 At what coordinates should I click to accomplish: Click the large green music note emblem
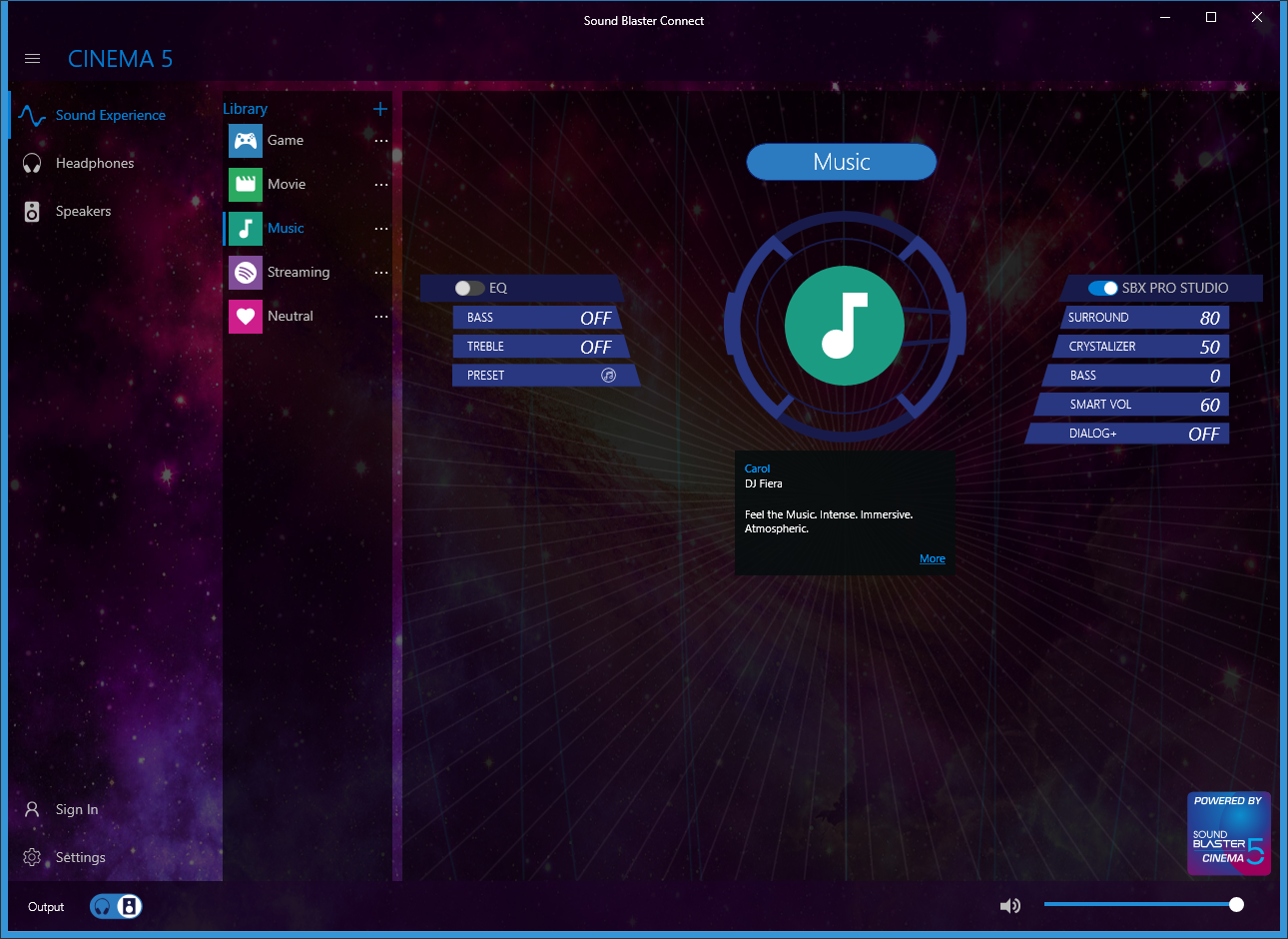coord(845,326)
